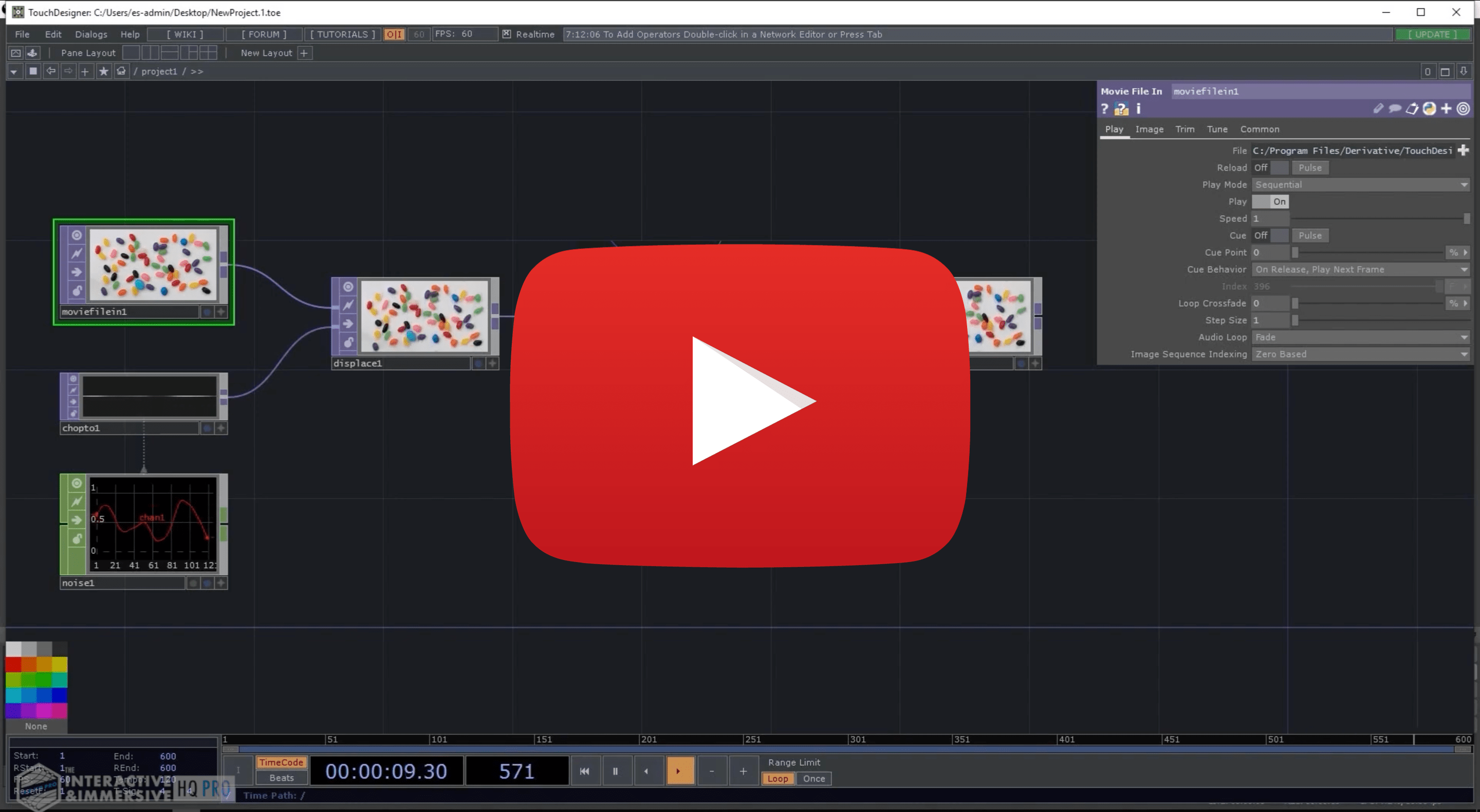
Task: Select the Once range limit button
Action: click(813, 779)
